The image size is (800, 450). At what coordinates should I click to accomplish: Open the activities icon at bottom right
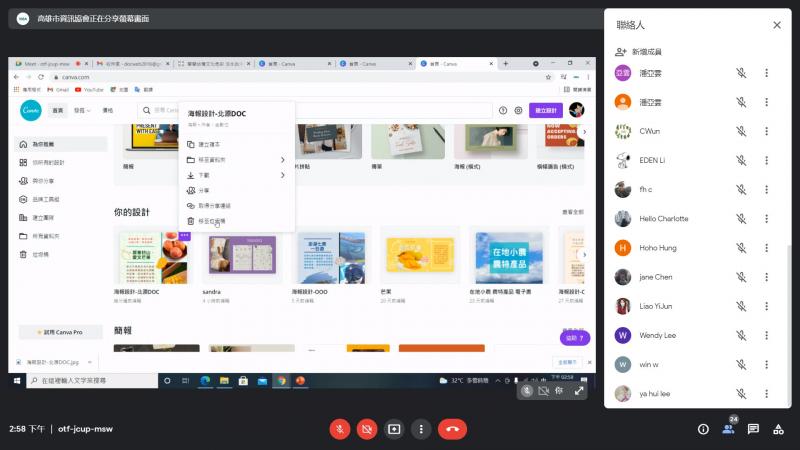(x=778, y=429)
